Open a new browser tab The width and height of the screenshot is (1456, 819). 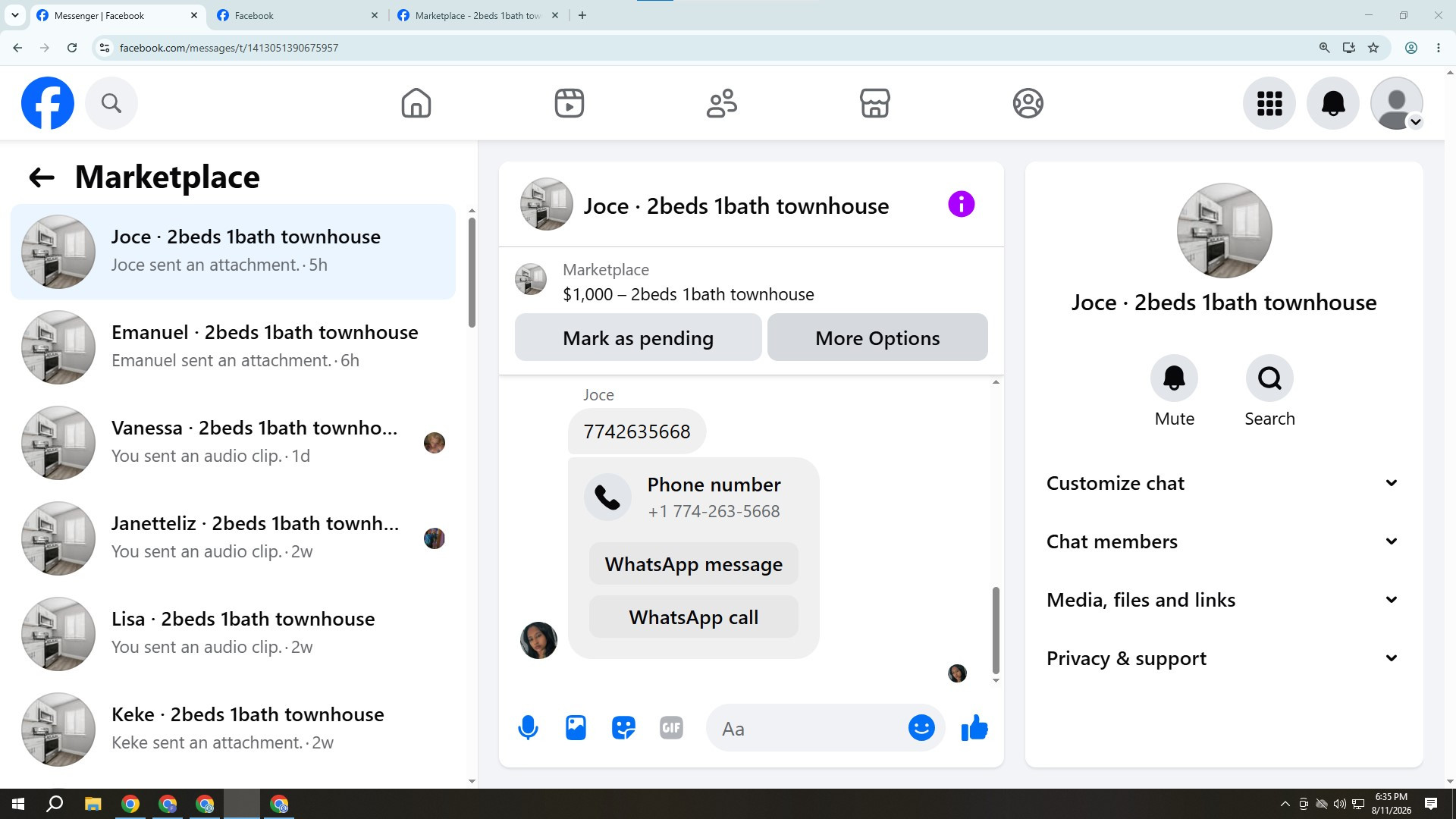pos(582,15)
